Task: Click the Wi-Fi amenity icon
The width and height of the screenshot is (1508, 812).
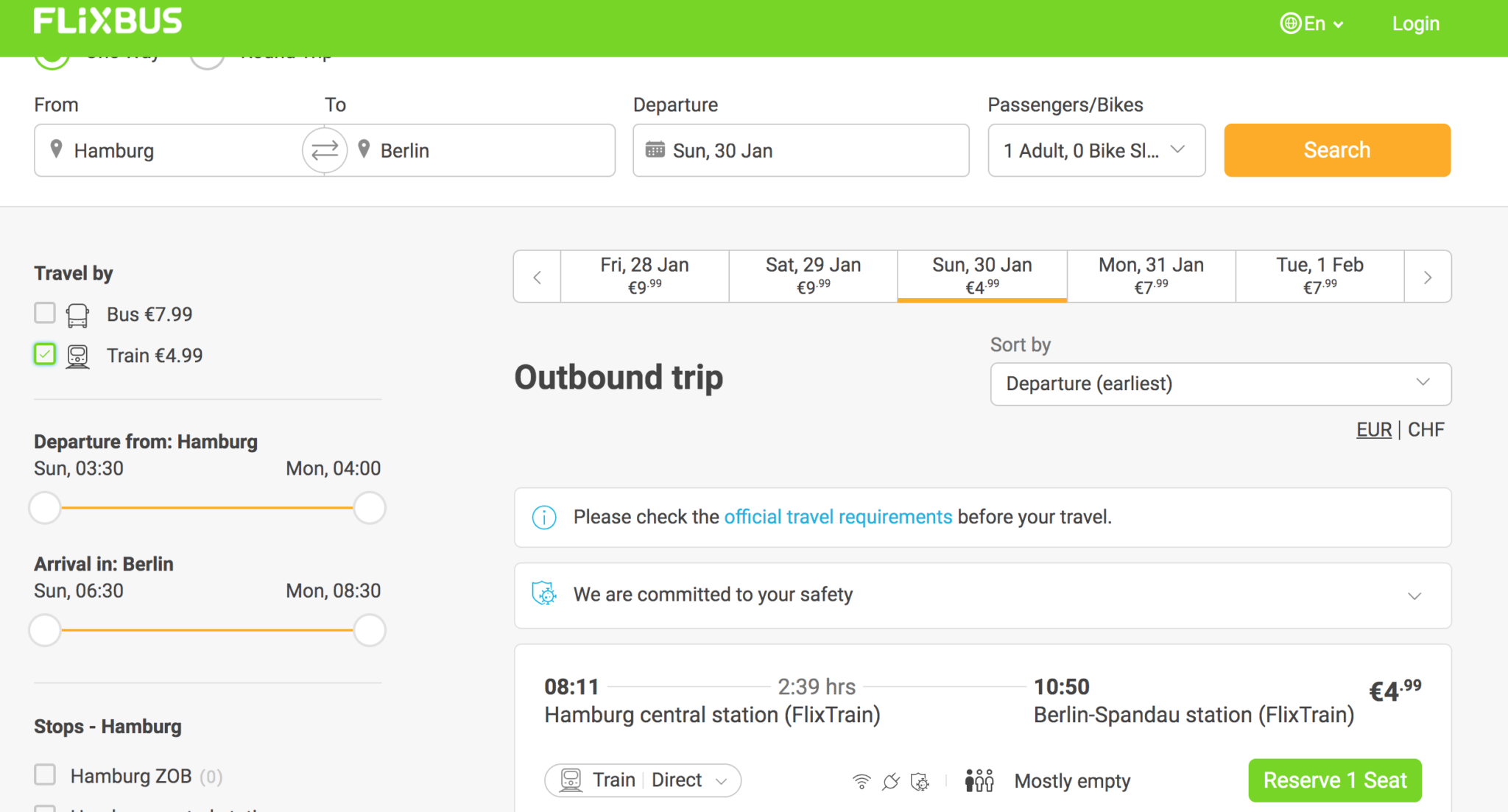Action: click(861, 781)
